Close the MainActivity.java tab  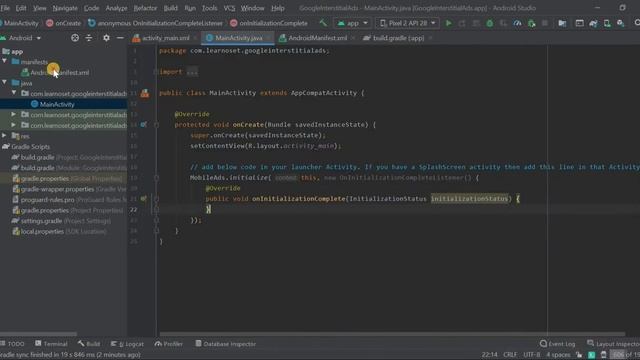[268, 38]
